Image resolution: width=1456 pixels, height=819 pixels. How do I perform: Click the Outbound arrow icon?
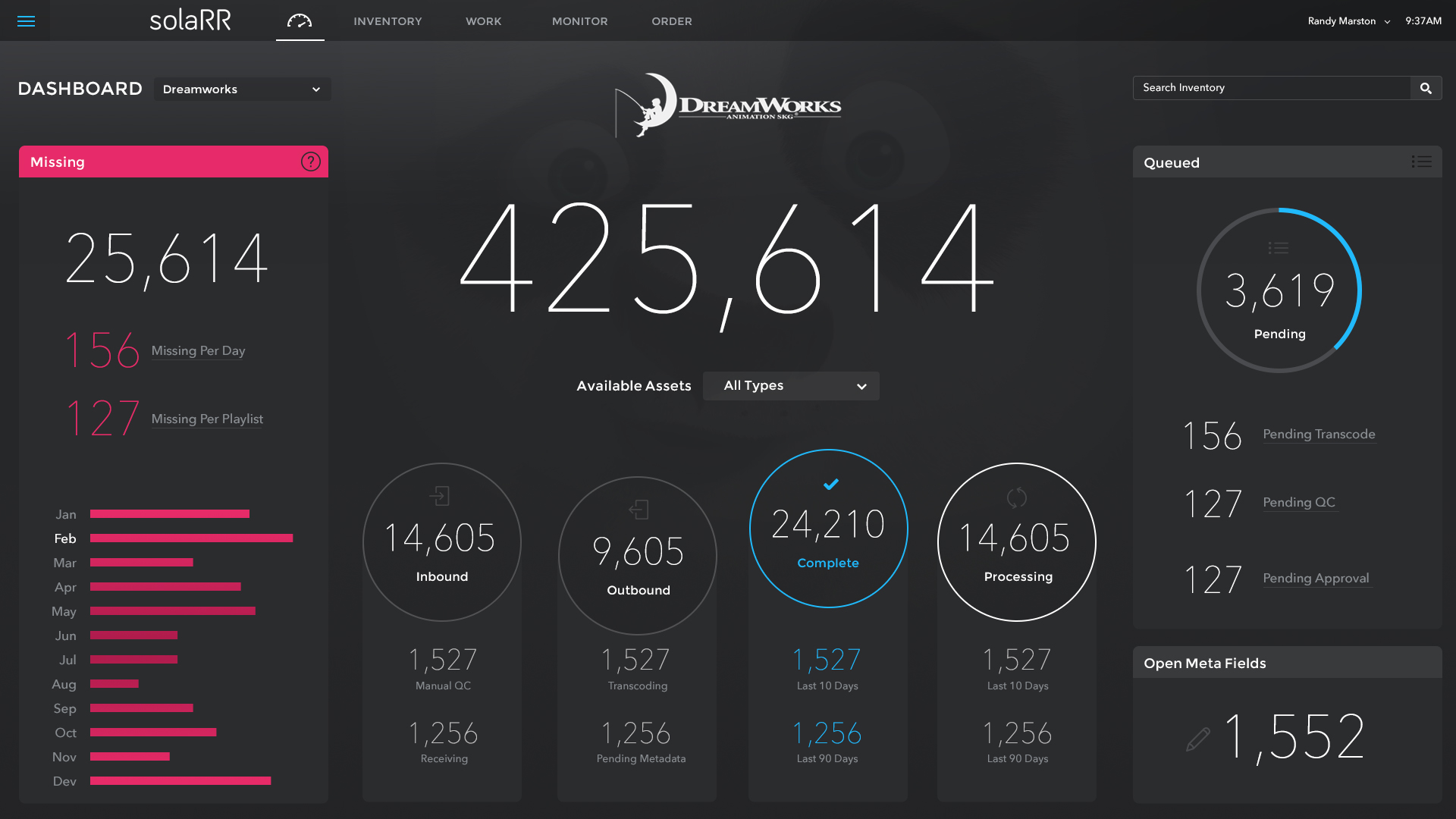click(x=639, y=510)
